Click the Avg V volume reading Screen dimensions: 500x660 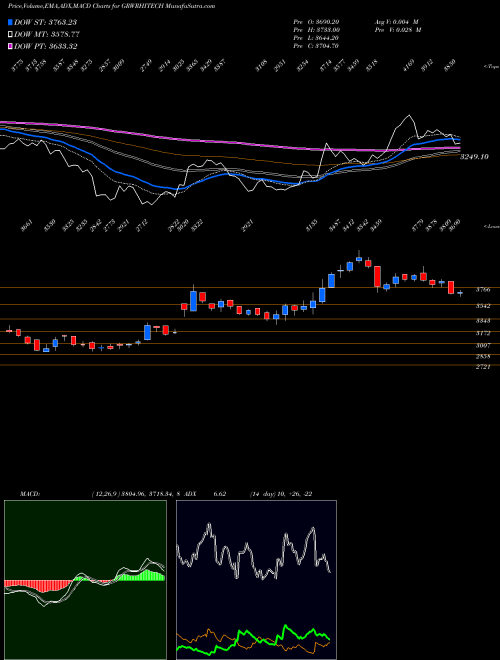pos(398,21)
